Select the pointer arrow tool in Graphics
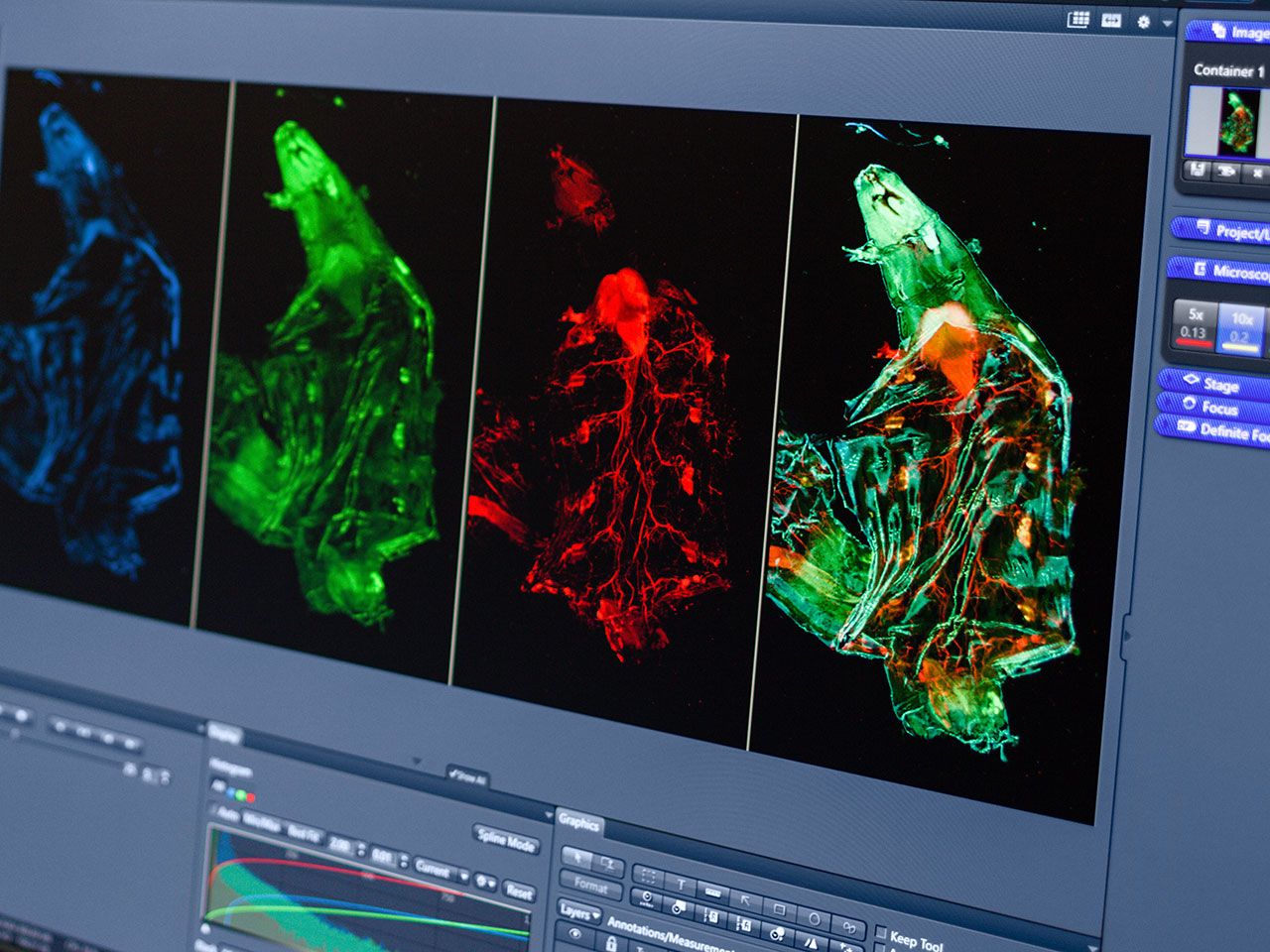 click(x=576, y=858)
